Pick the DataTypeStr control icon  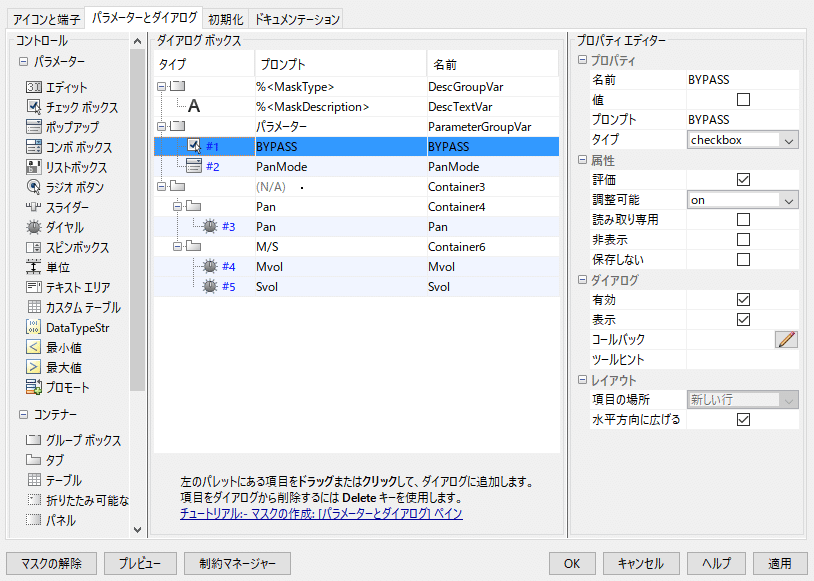34,327
